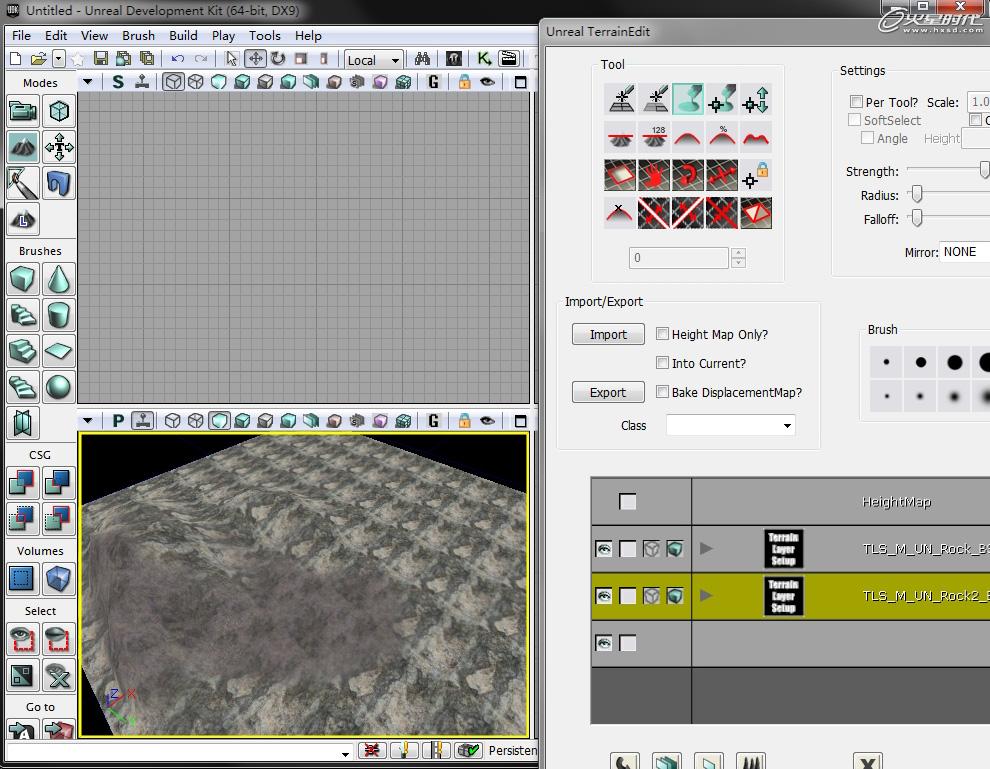The image size is (990, 769).
Task: Select the Paint terrain tool
Action: pyautogui.click(x=688, y=99)
